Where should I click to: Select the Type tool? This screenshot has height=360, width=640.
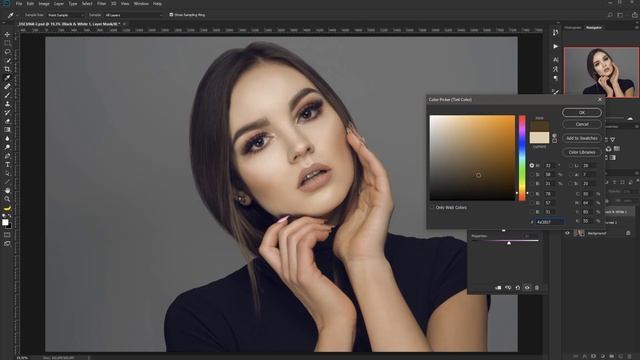tap(7, 164)
